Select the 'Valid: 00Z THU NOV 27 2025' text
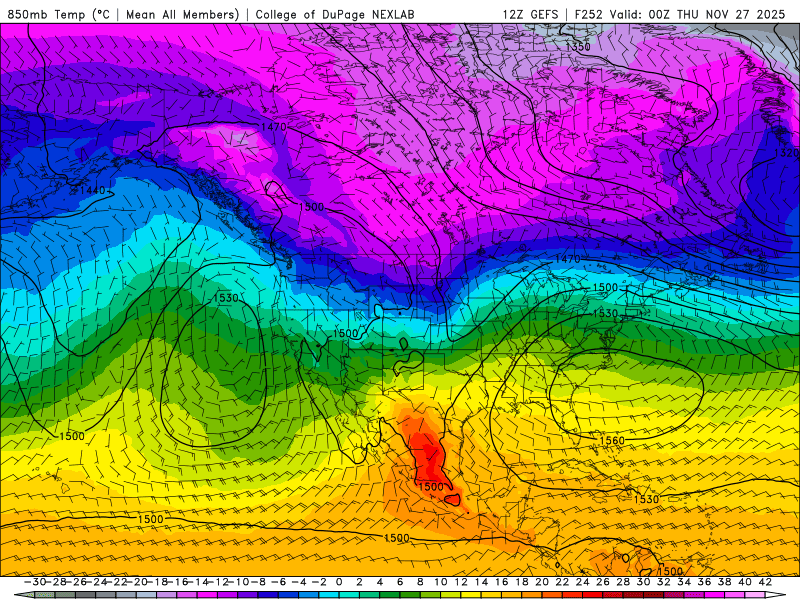 697,14
